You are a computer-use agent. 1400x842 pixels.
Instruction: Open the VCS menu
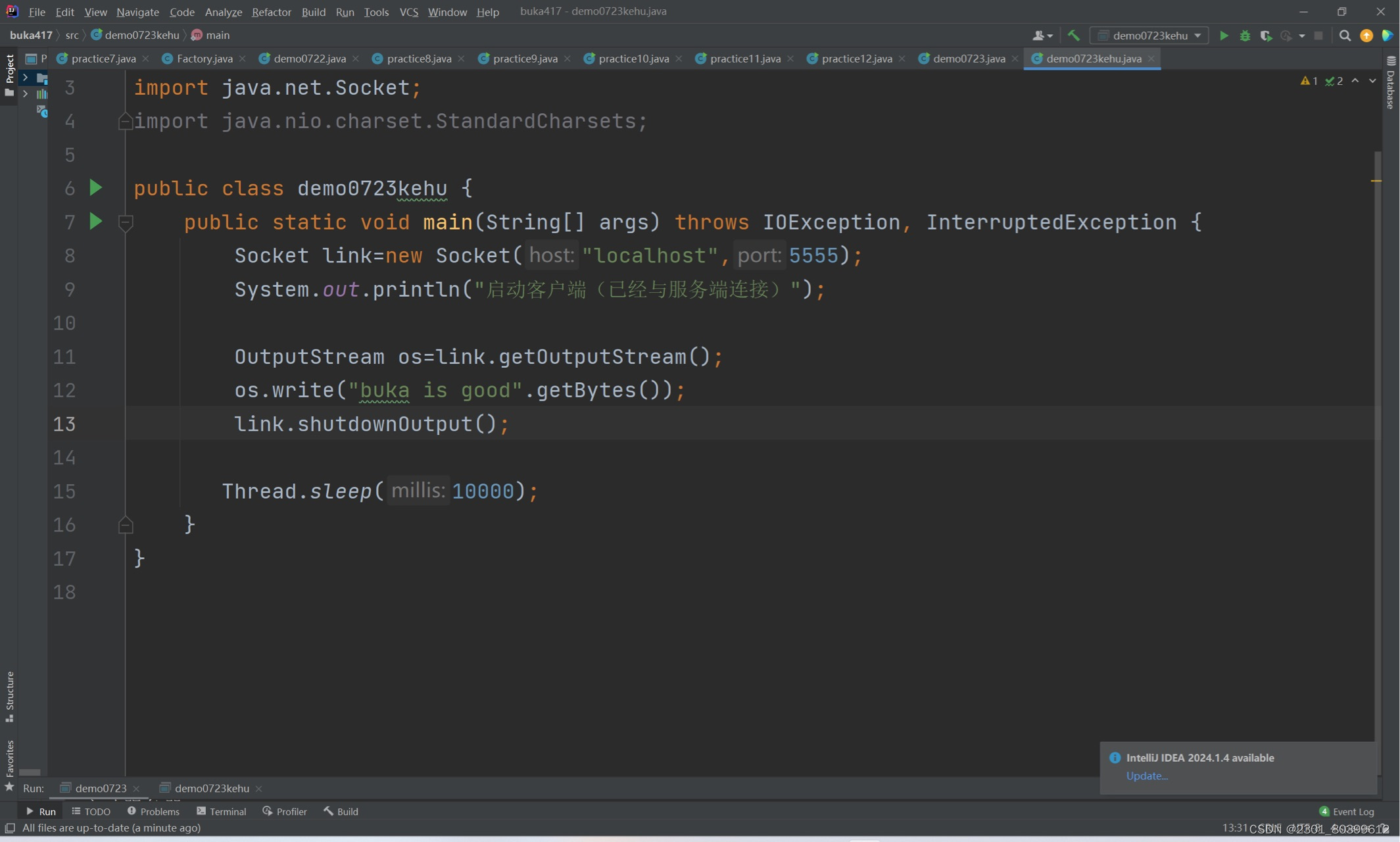pyautogui.click(x=408, y=12)
